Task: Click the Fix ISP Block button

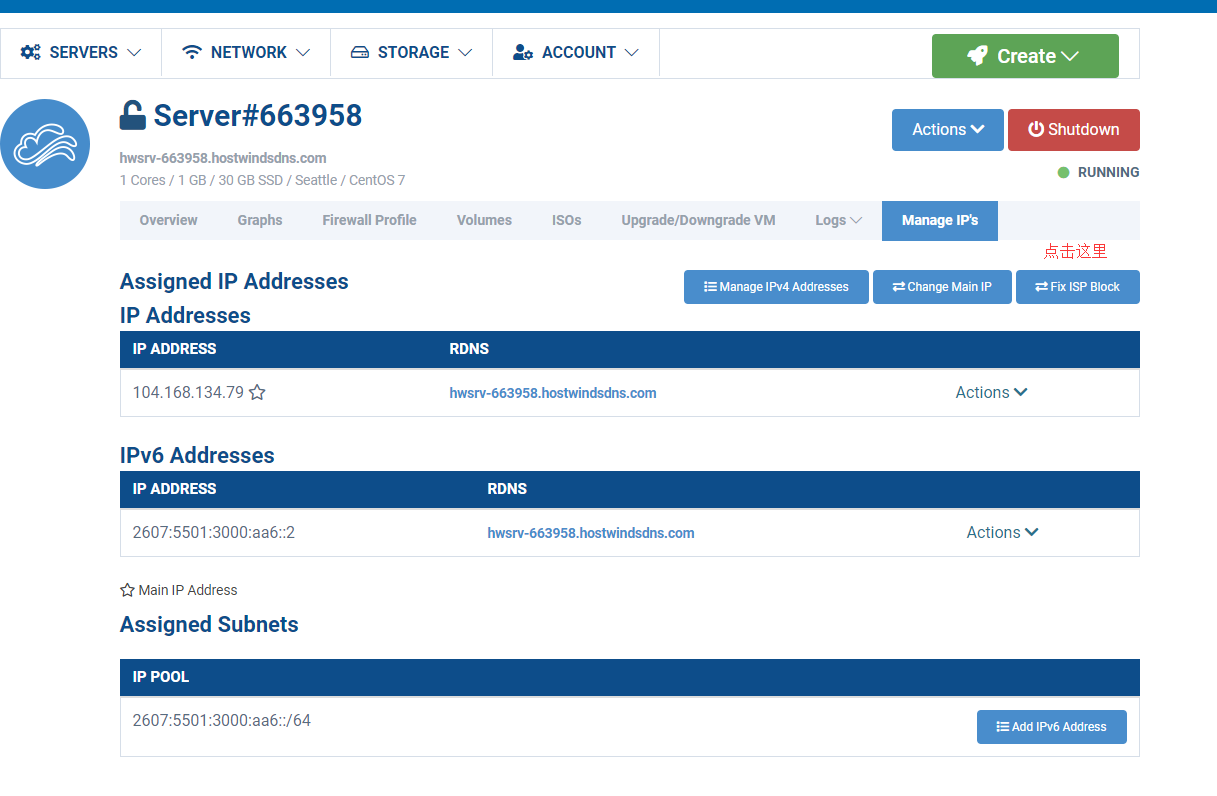Action: click(x=1077, y=287)
